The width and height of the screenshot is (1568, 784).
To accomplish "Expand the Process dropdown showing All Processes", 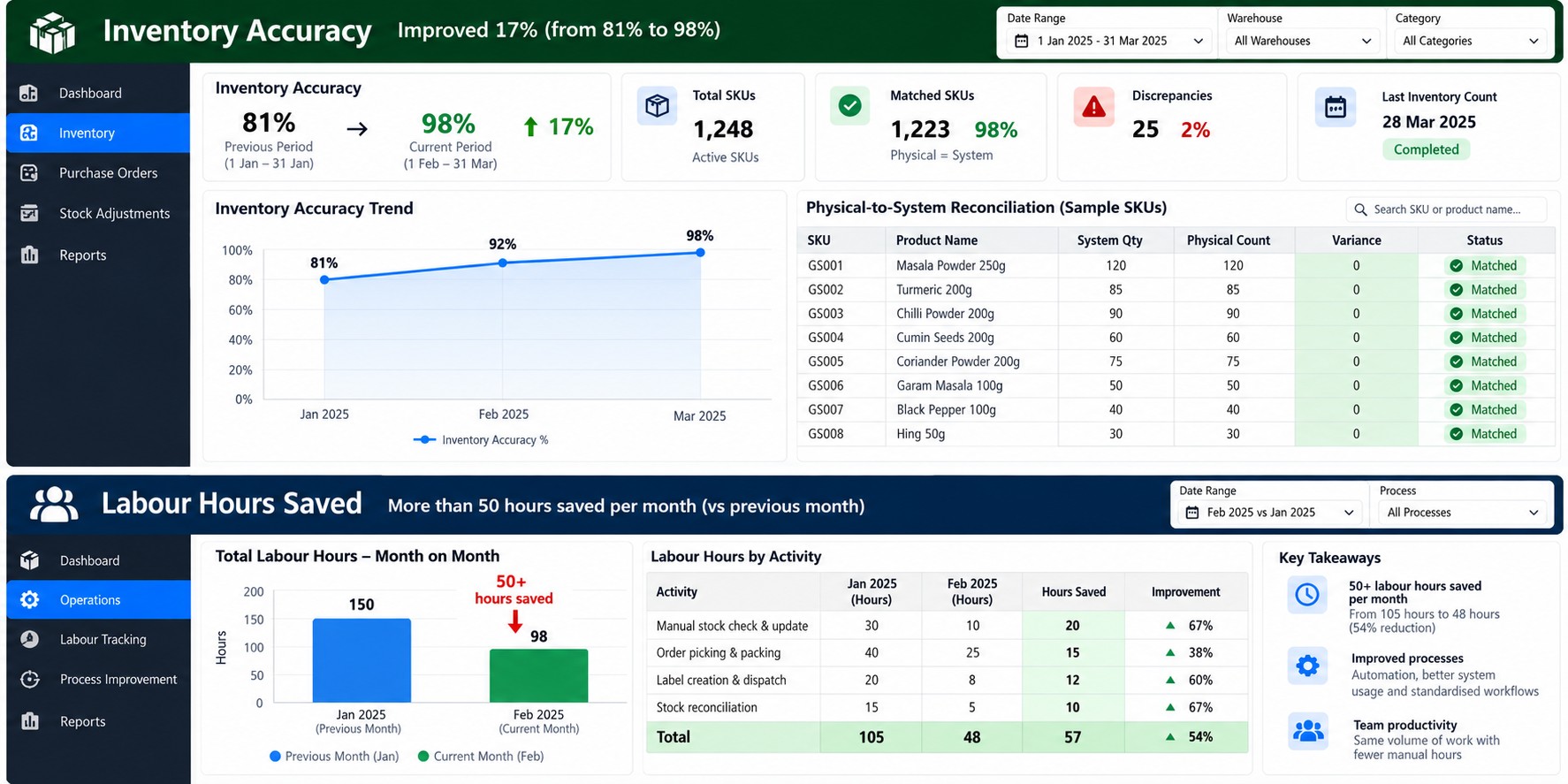I will 1463,513.
